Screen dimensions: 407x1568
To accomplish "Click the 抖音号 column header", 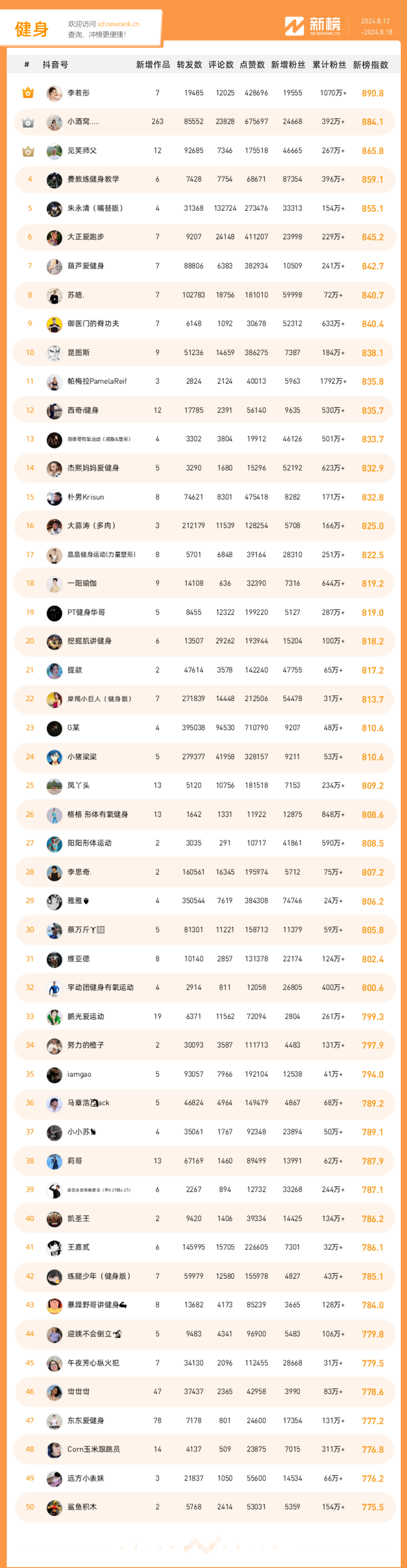I will point(55,65).
